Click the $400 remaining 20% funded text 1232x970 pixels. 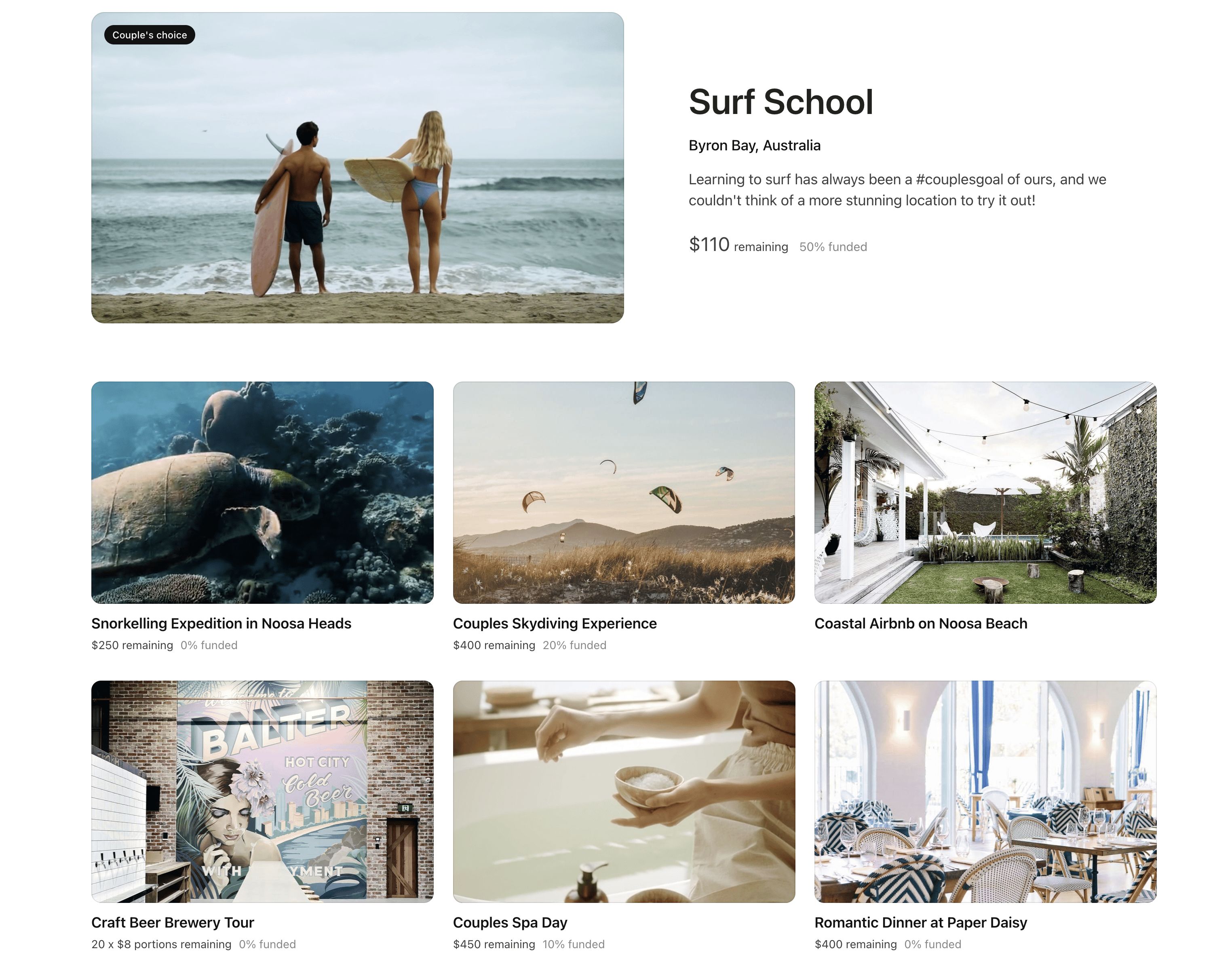coord(530,645)
